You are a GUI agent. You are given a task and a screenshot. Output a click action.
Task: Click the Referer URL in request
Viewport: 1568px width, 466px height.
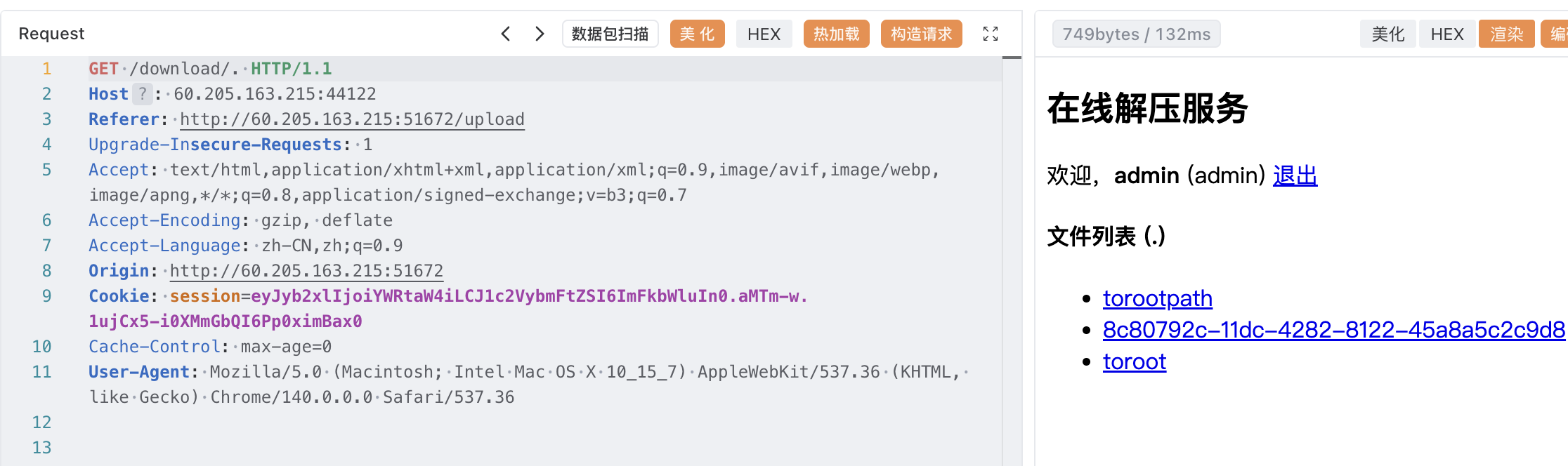[352, 119]
